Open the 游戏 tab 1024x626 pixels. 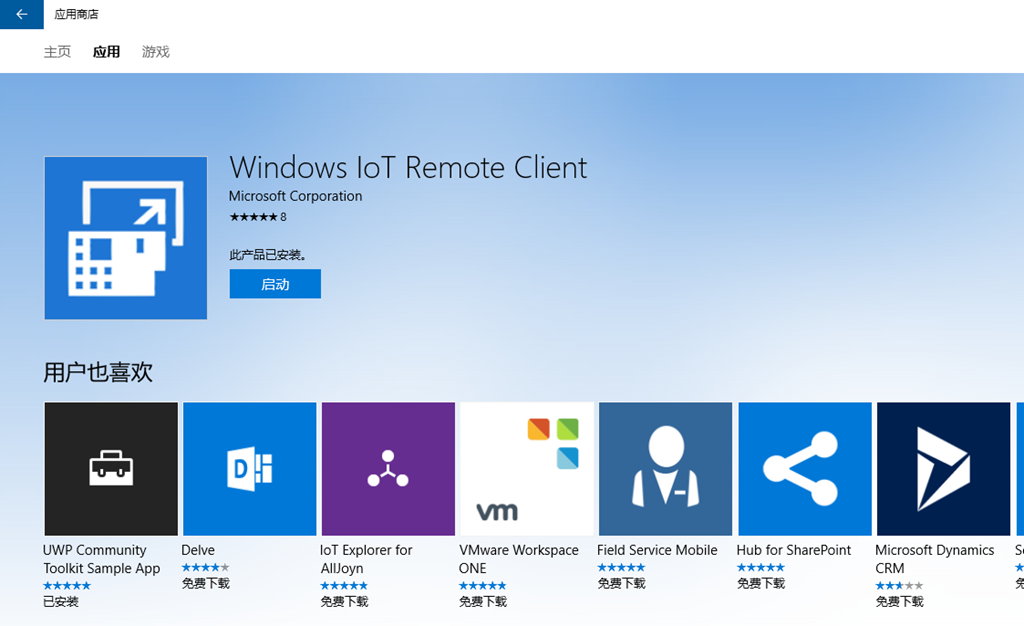155,52
